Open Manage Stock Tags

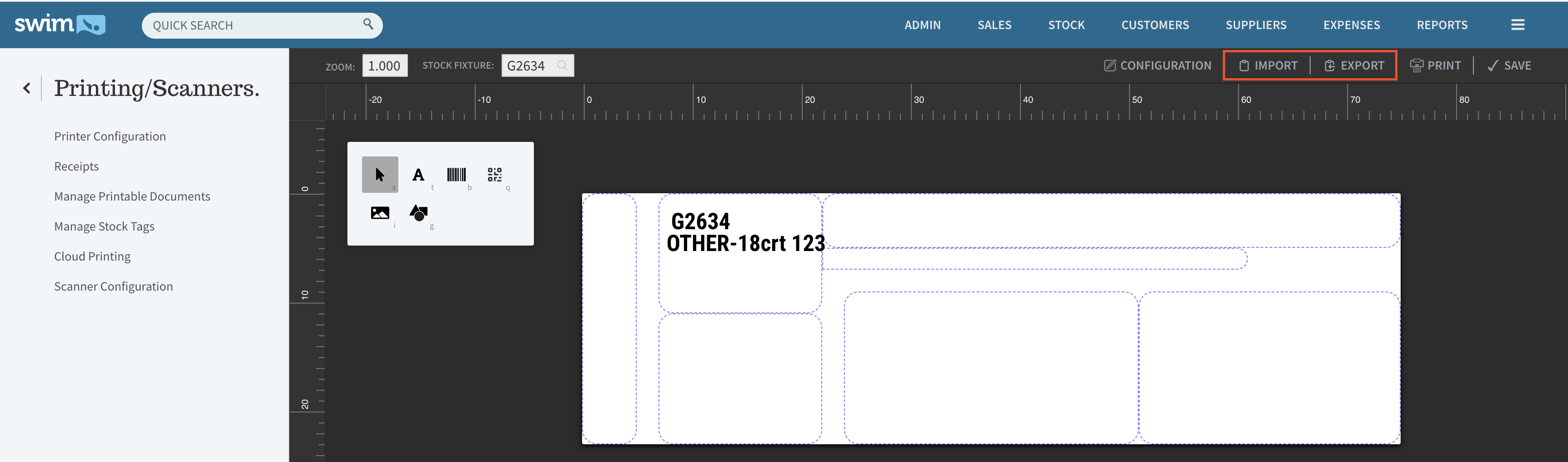pos(104,226)
